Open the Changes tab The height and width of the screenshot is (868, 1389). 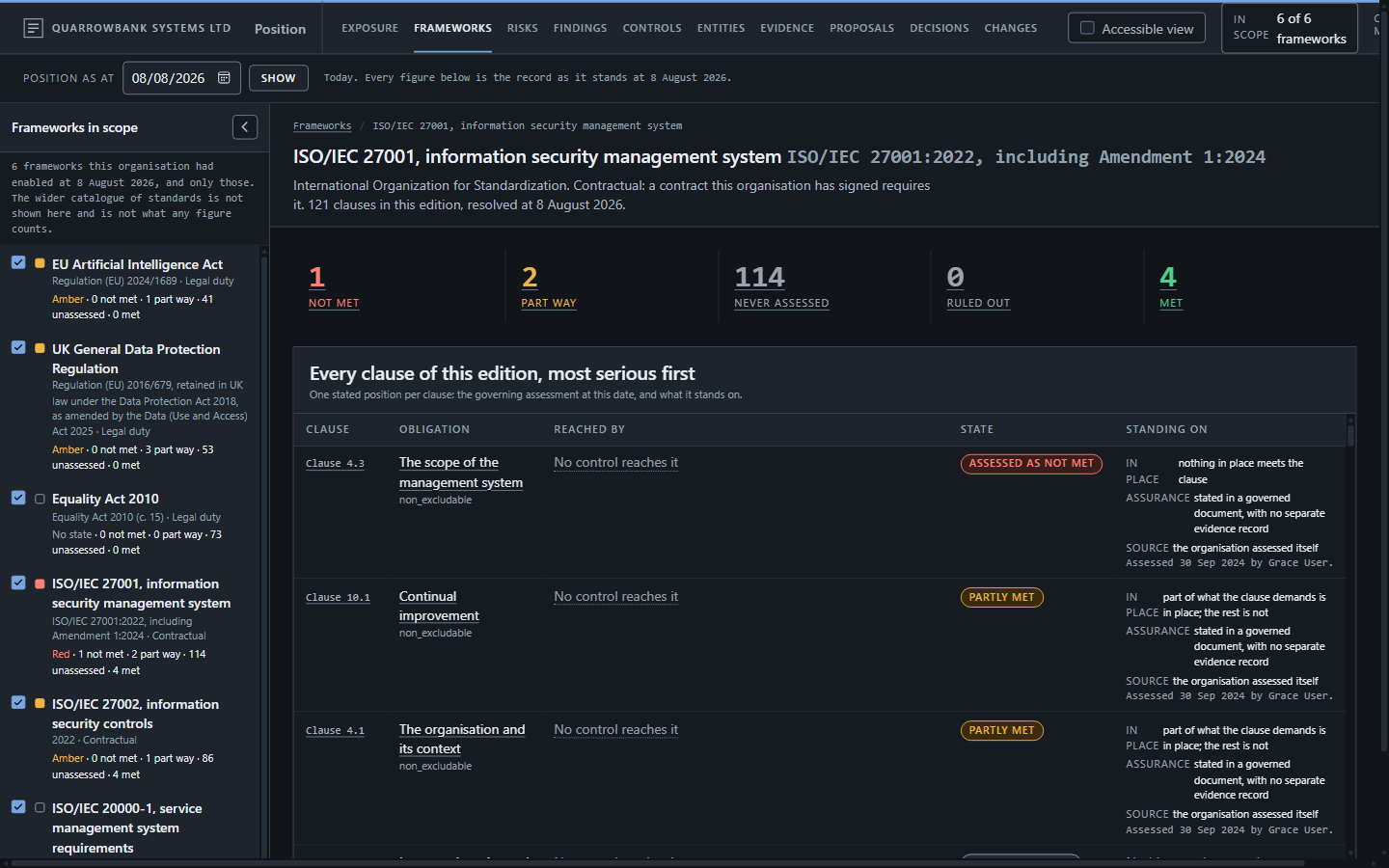tap(1011, 28)
